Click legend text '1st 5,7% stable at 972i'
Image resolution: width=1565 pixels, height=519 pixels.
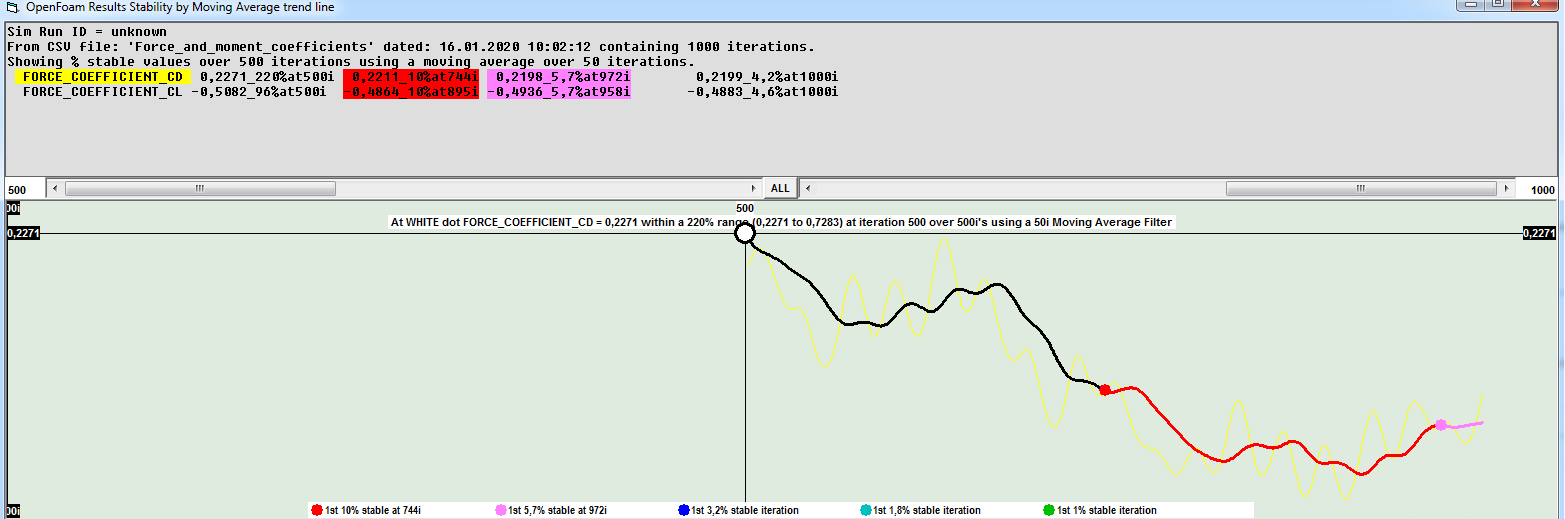point(558,510)
